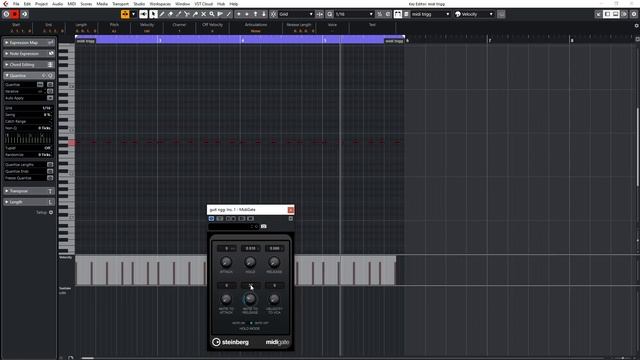Open the info line setup gear
This screenshot has height=360, width=640.
pos(636,26)
